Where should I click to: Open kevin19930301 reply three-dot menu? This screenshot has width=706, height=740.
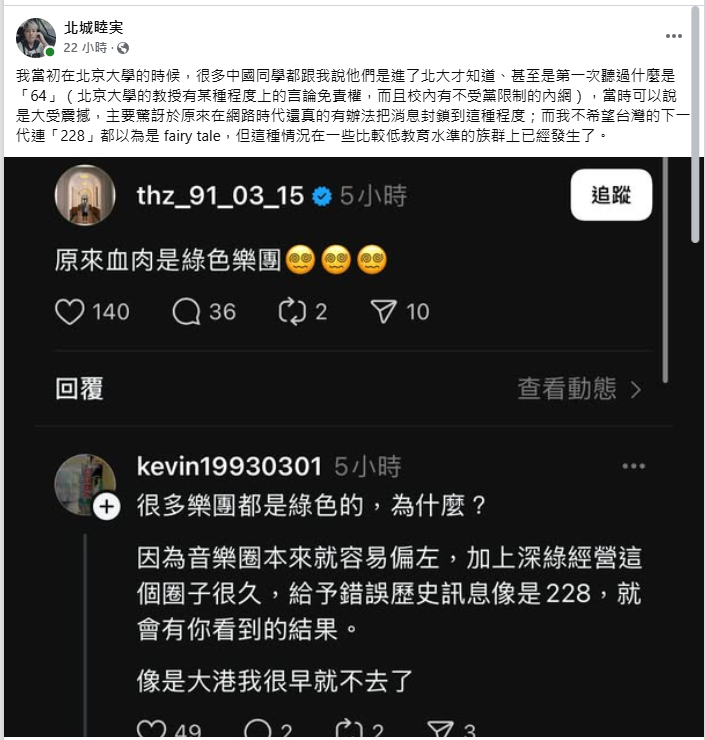point(633,466)
